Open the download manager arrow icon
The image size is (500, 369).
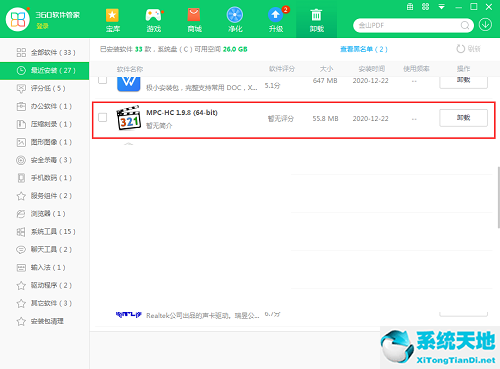[x=485, y=25]
